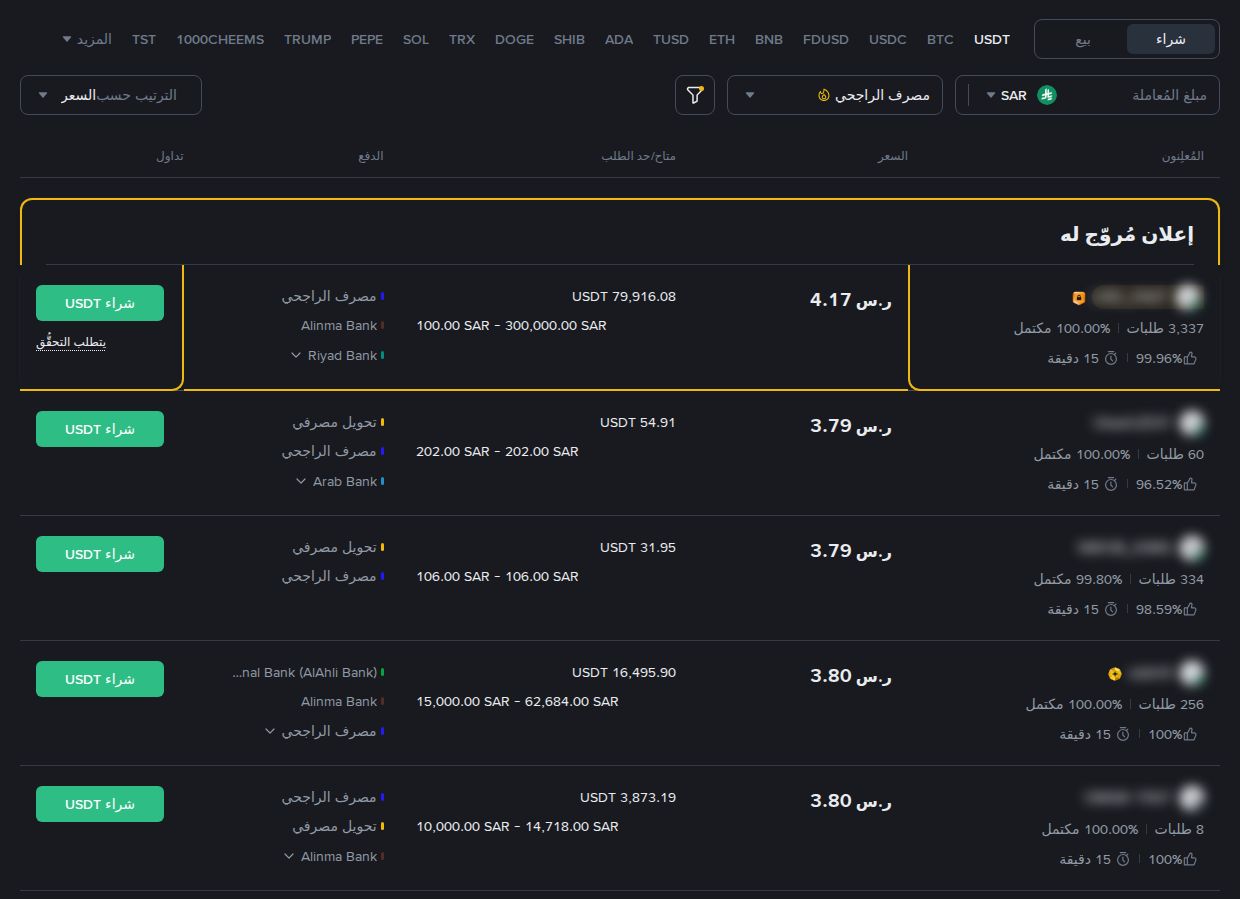
Task: Click the merchant badge on promoted advertiser
Action: (x=1078, y=298)
